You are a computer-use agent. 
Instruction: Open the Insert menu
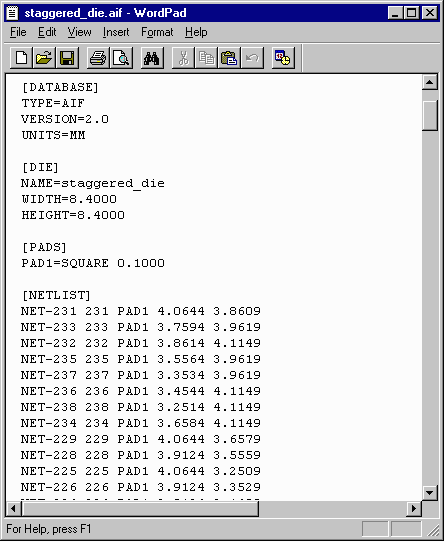[116, 32]
